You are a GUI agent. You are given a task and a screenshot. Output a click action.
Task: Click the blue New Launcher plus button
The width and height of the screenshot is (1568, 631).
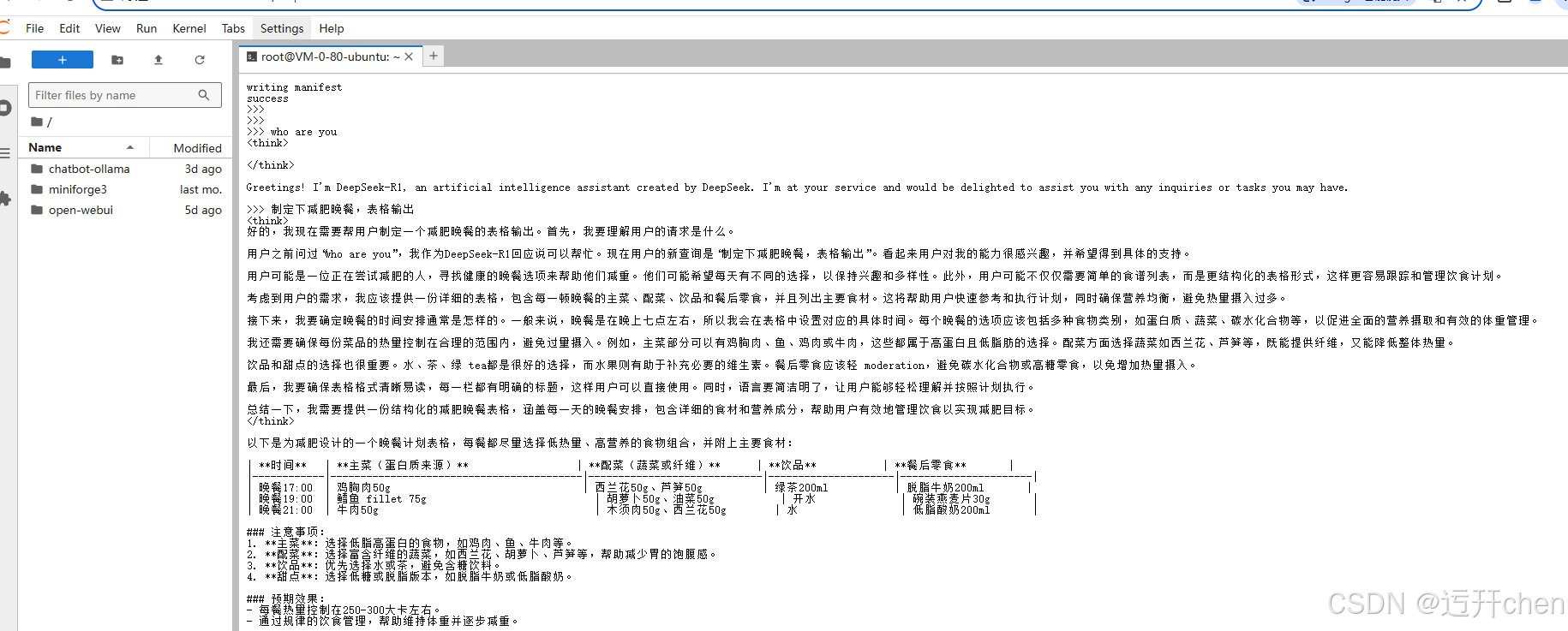63,60
